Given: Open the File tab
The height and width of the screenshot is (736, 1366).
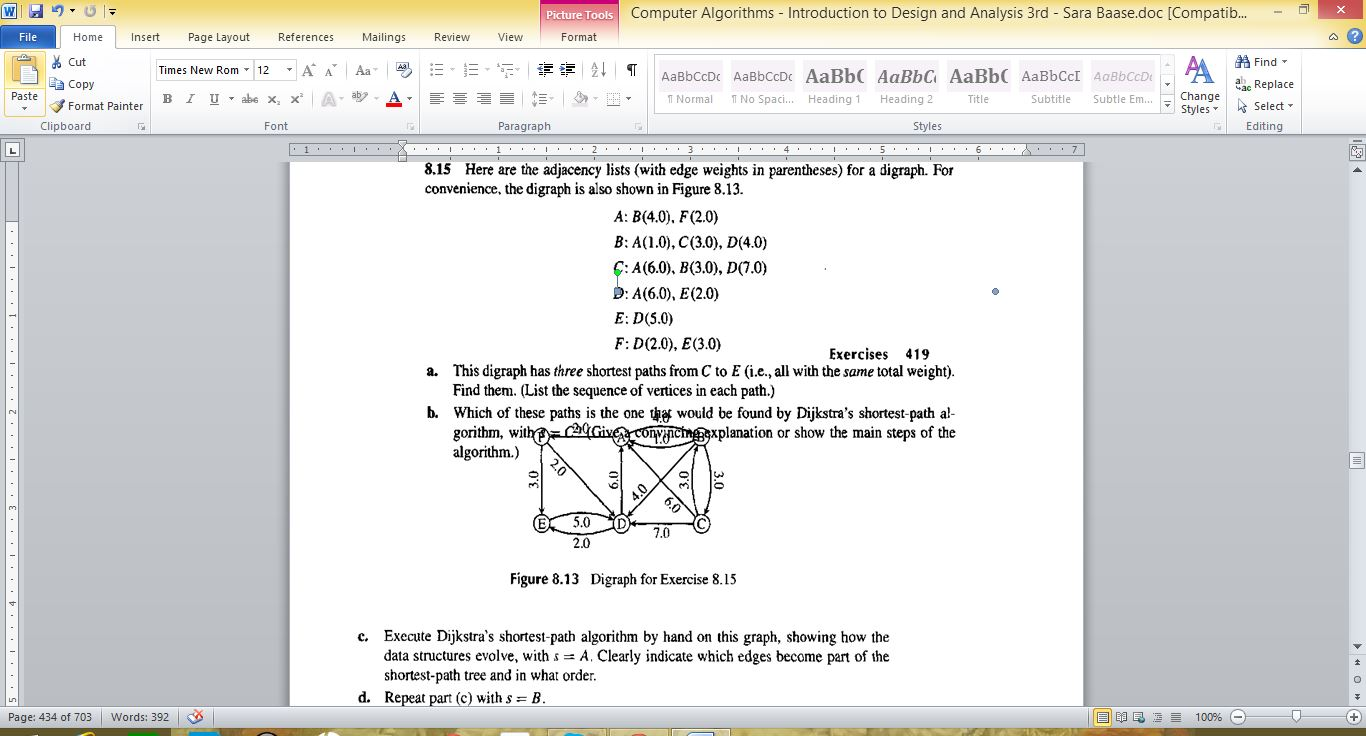Looking at the screenshot, I should pos(28,37).
